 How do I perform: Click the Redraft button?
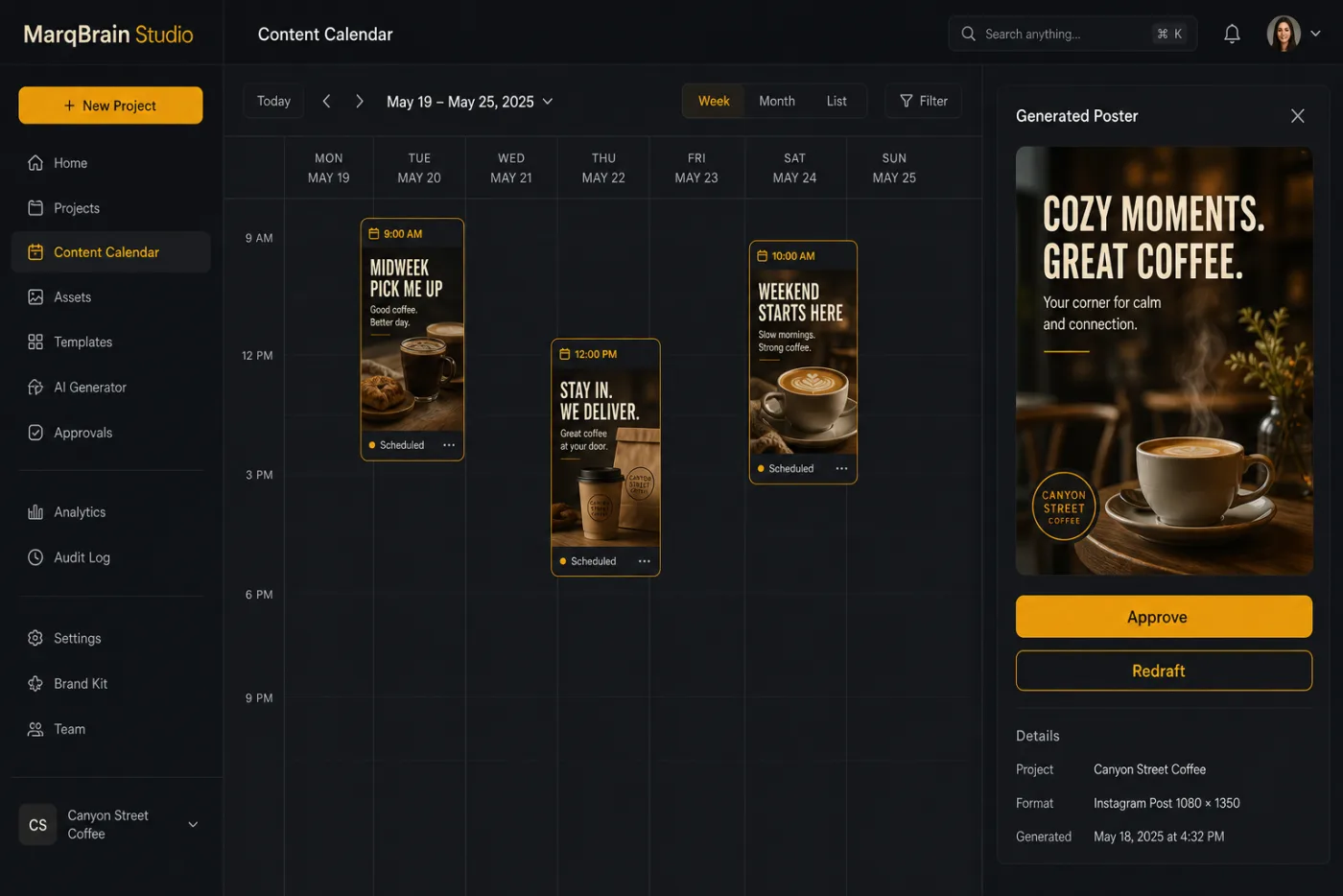[1164, 671]
